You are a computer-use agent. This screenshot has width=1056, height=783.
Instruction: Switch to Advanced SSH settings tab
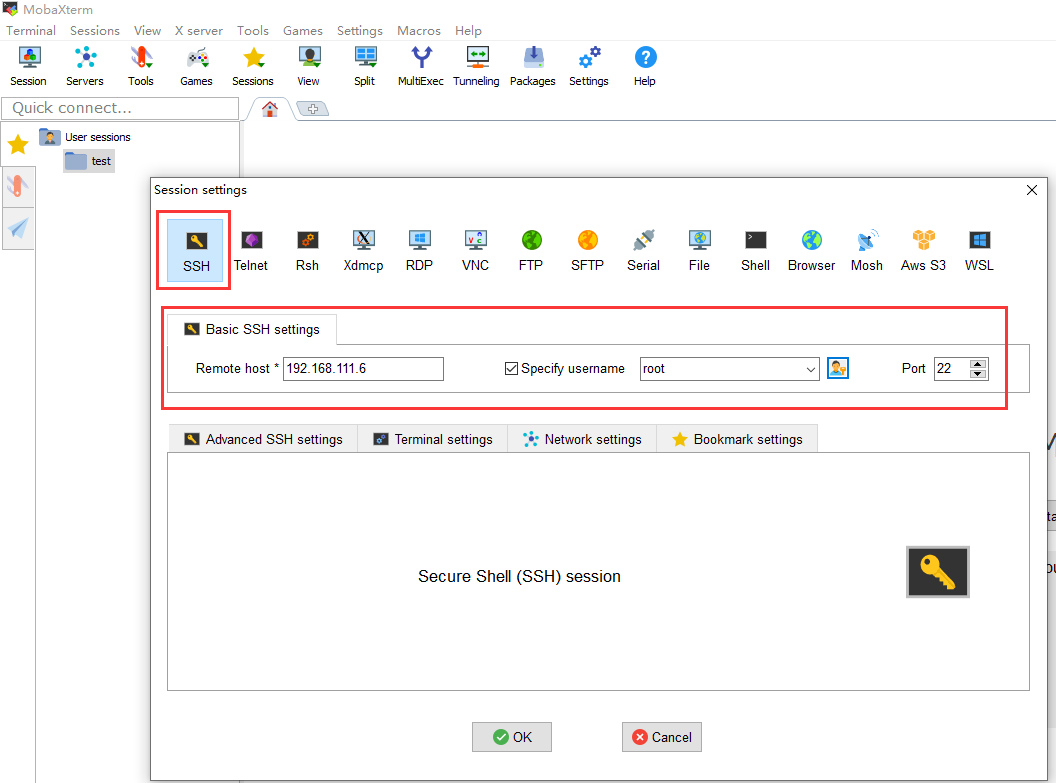(263, 439)
